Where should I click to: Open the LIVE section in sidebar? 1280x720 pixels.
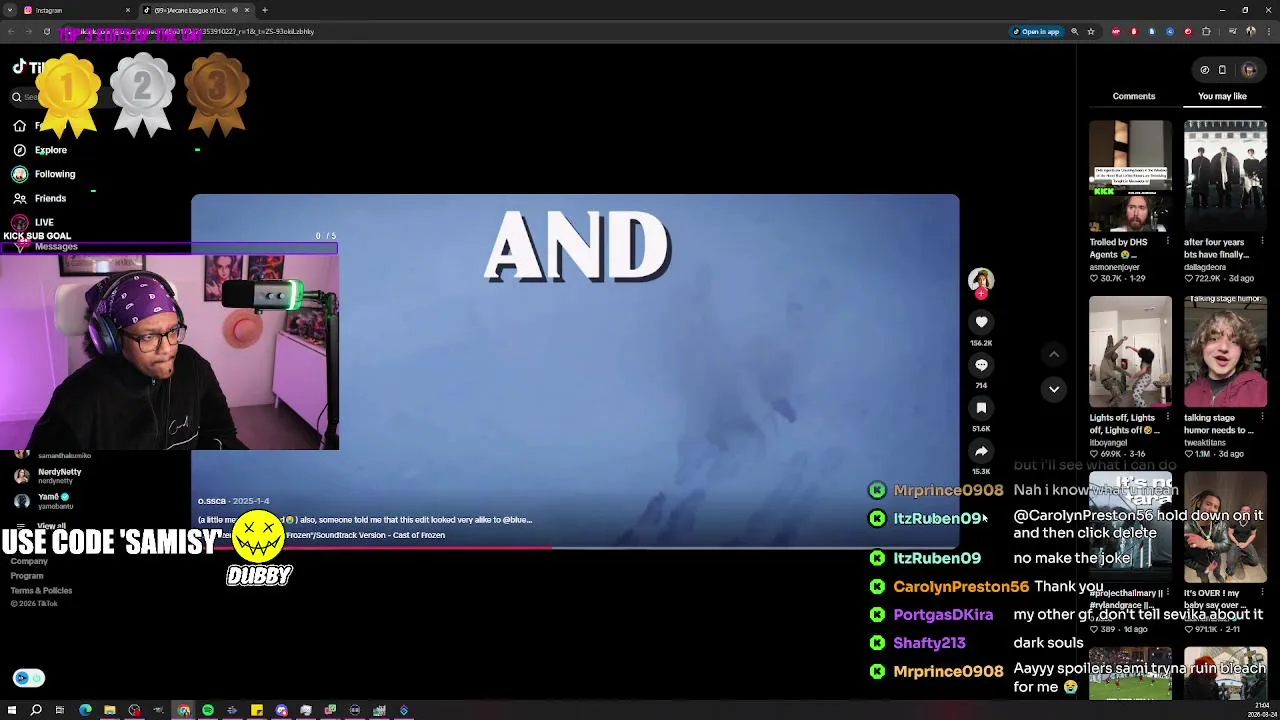point(44,222)
